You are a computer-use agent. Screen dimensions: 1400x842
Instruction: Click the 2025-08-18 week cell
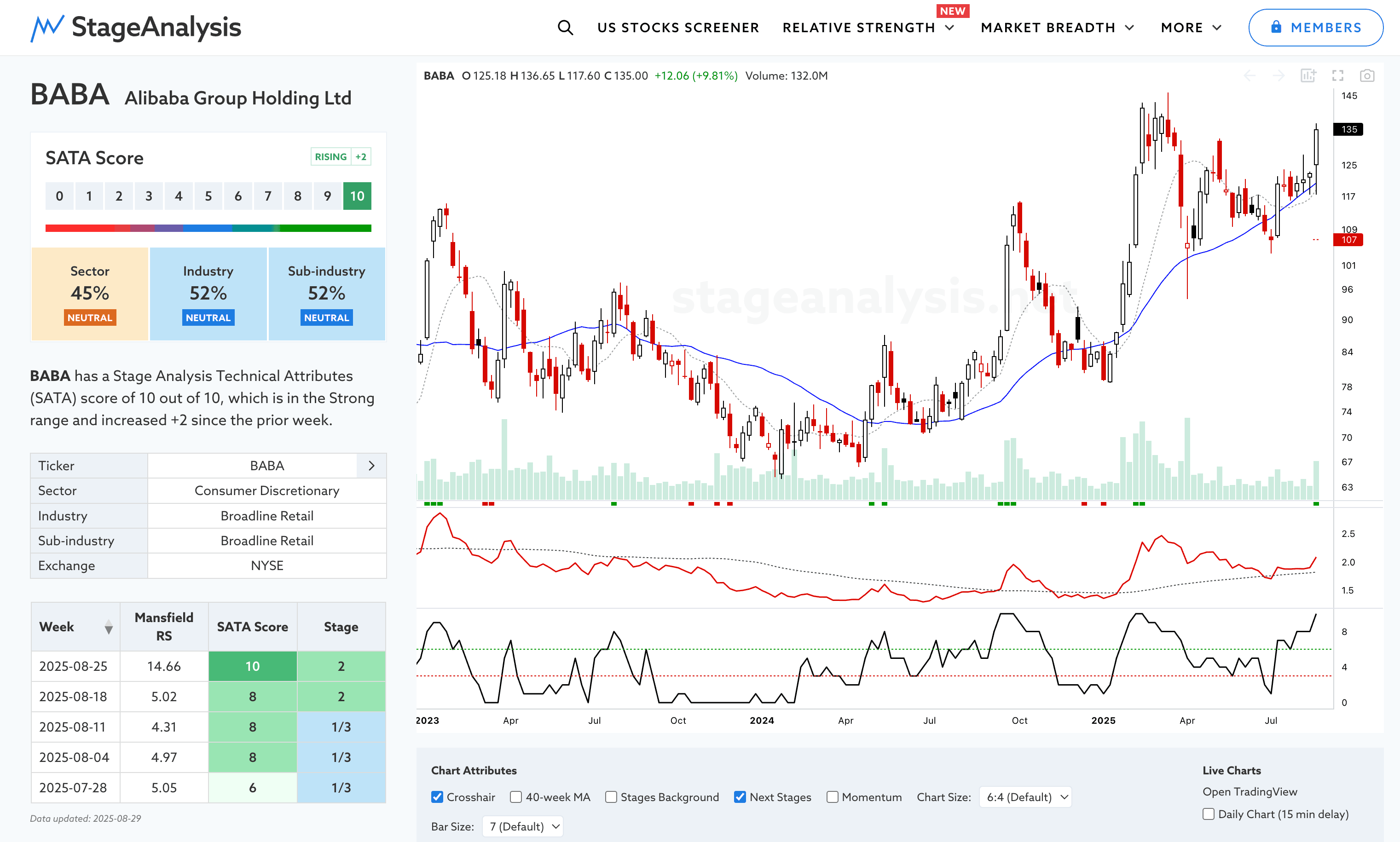75,697
